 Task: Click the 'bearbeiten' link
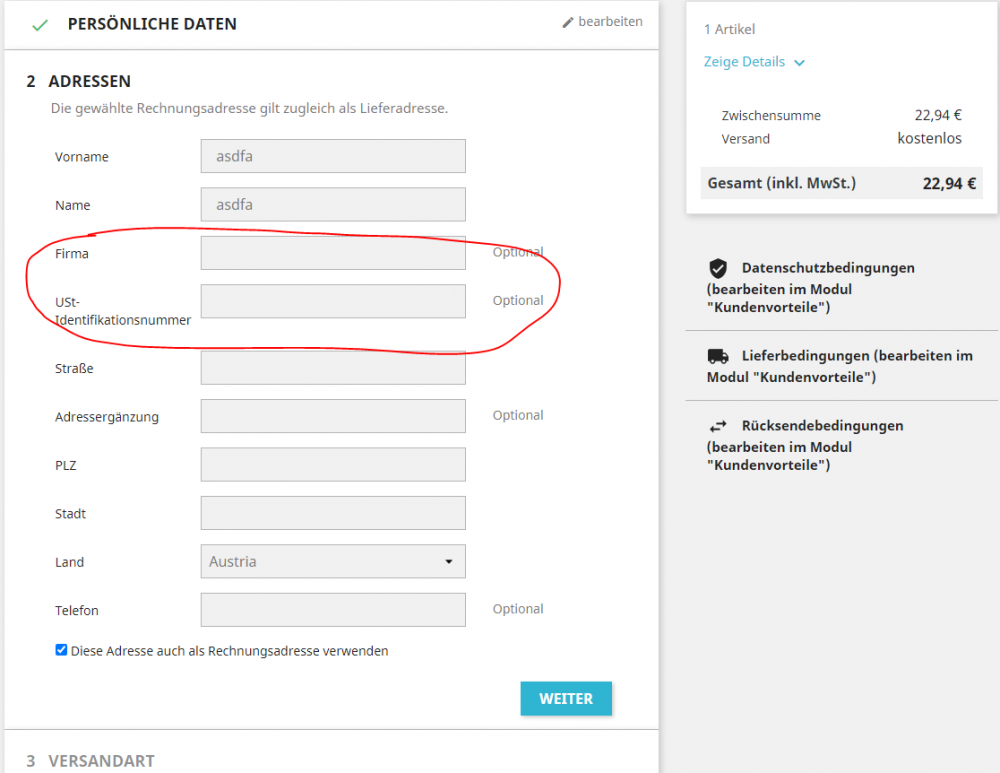click(610, 22)
